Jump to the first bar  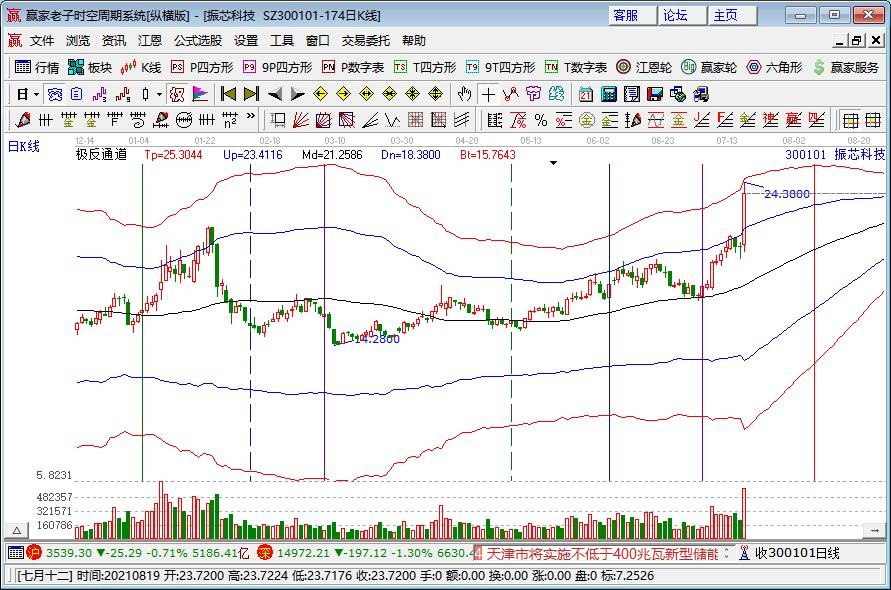[228, 94]
